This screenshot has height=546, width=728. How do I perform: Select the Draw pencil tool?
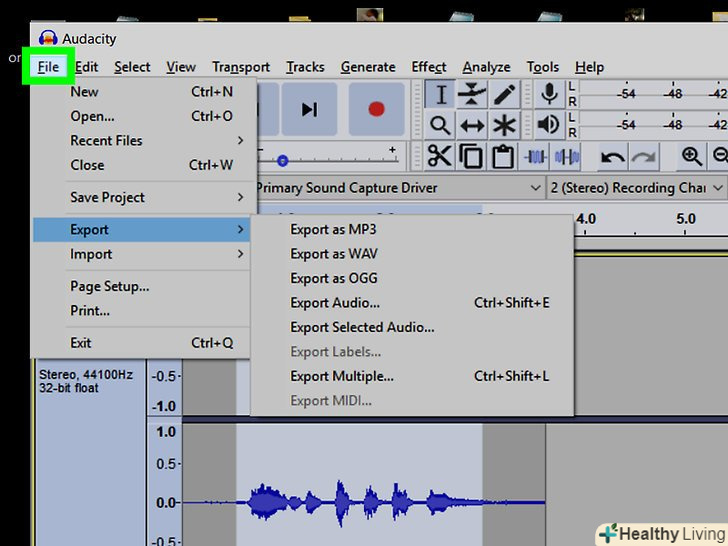click(503, 94)
